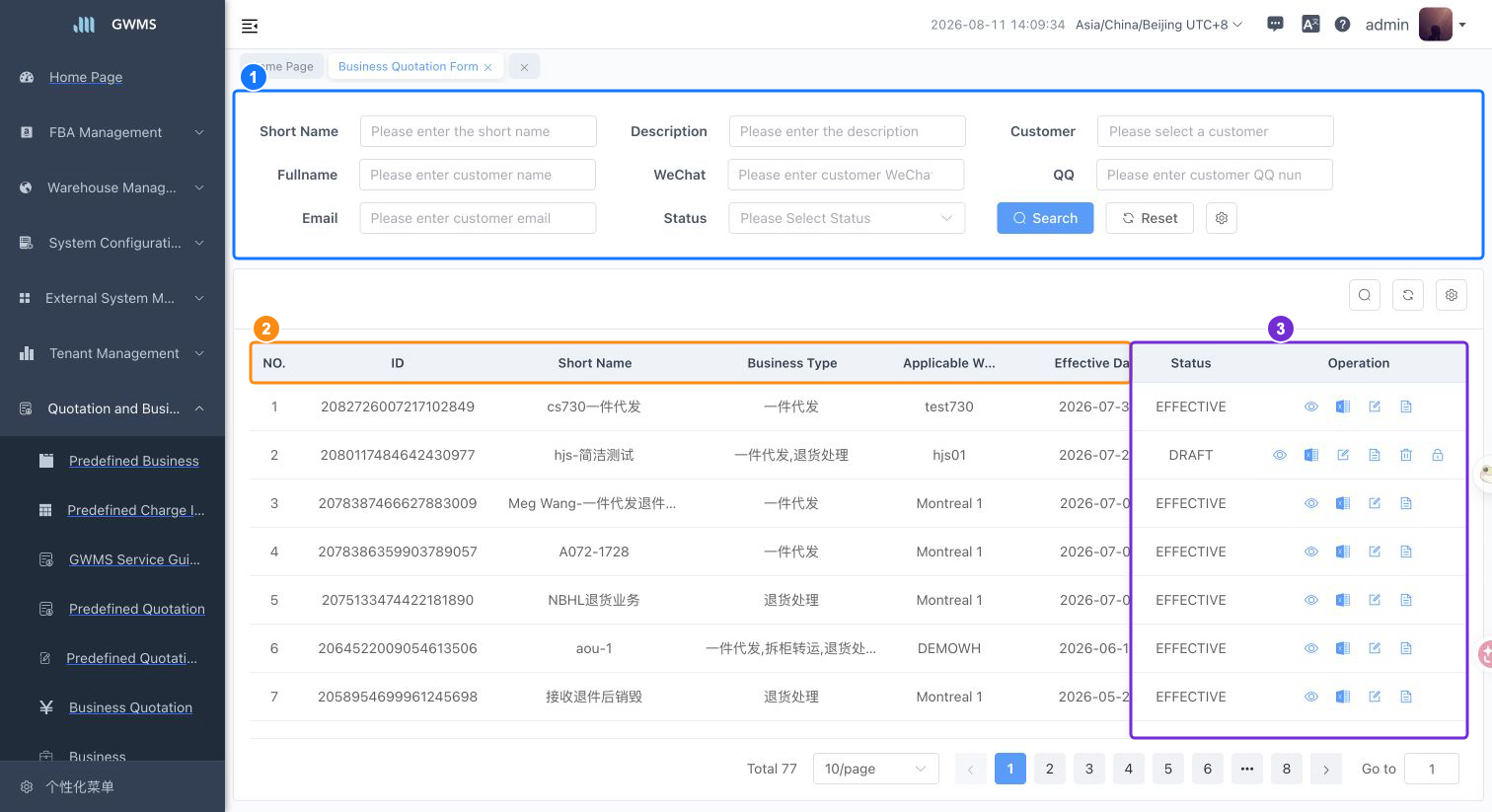Open document icon in the DRAFT row

[1375, 455]
